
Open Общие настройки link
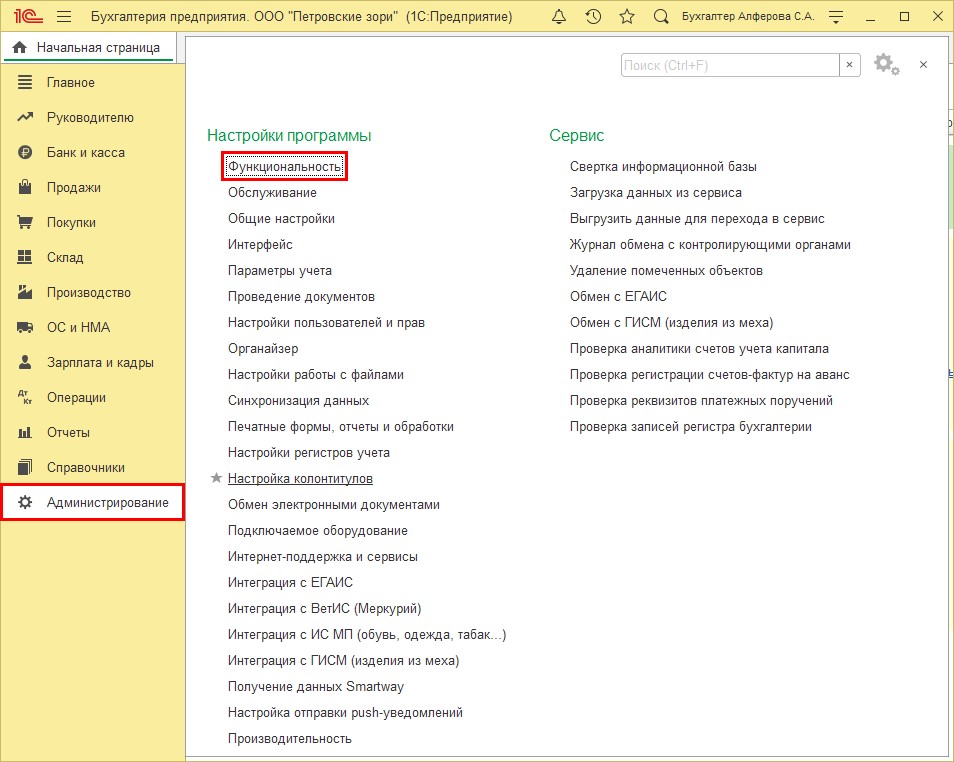coord(281,218)
